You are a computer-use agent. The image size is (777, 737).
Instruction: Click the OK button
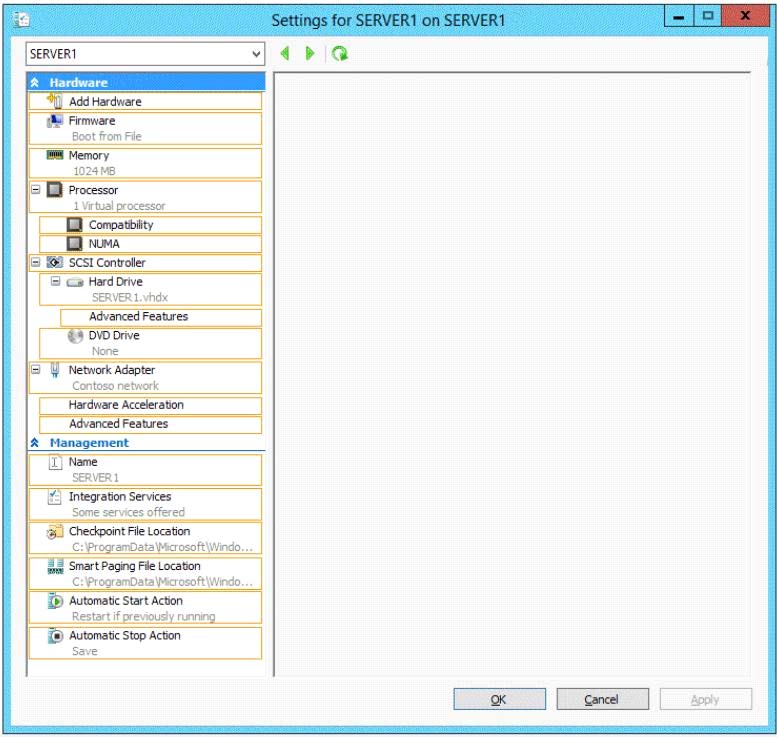pos(499,700)
